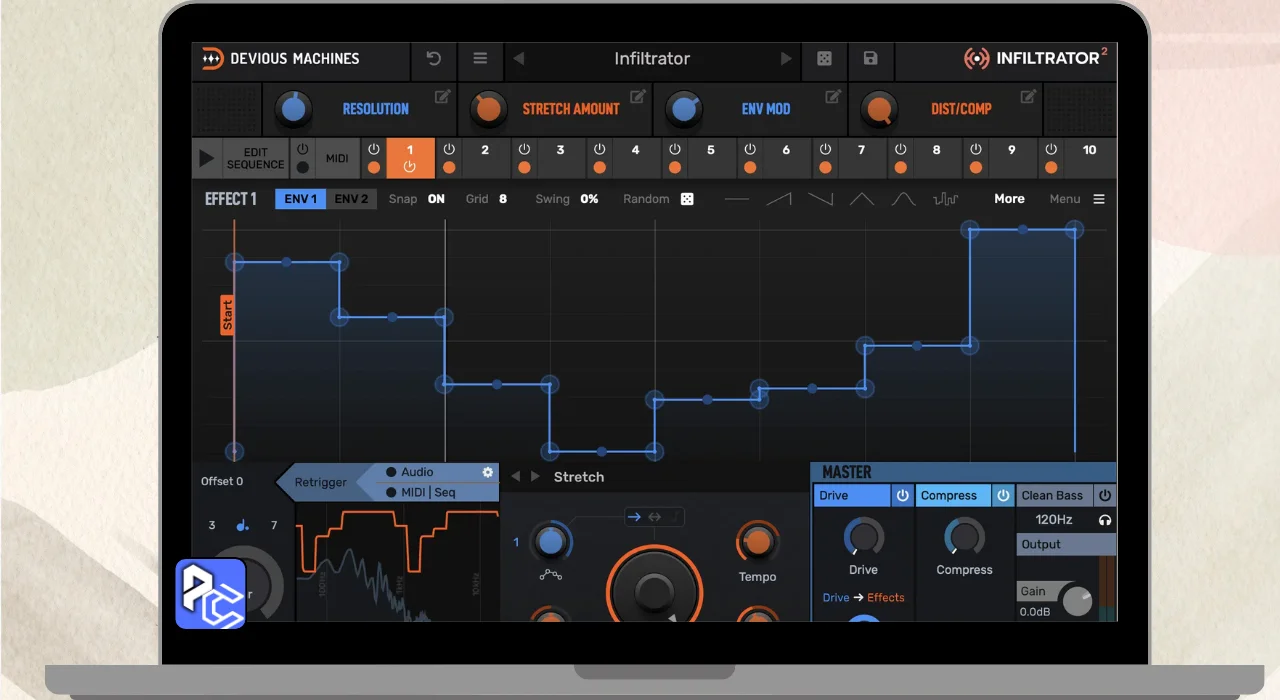Click More for extra envelope shapes
The image size is (1280, 700).
coord(1009,199)
